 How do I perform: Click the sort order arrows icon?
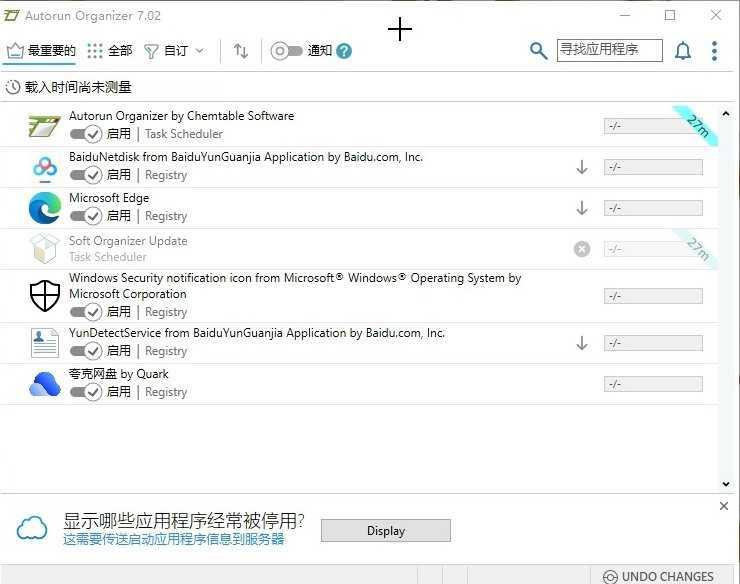click(241, 51)
